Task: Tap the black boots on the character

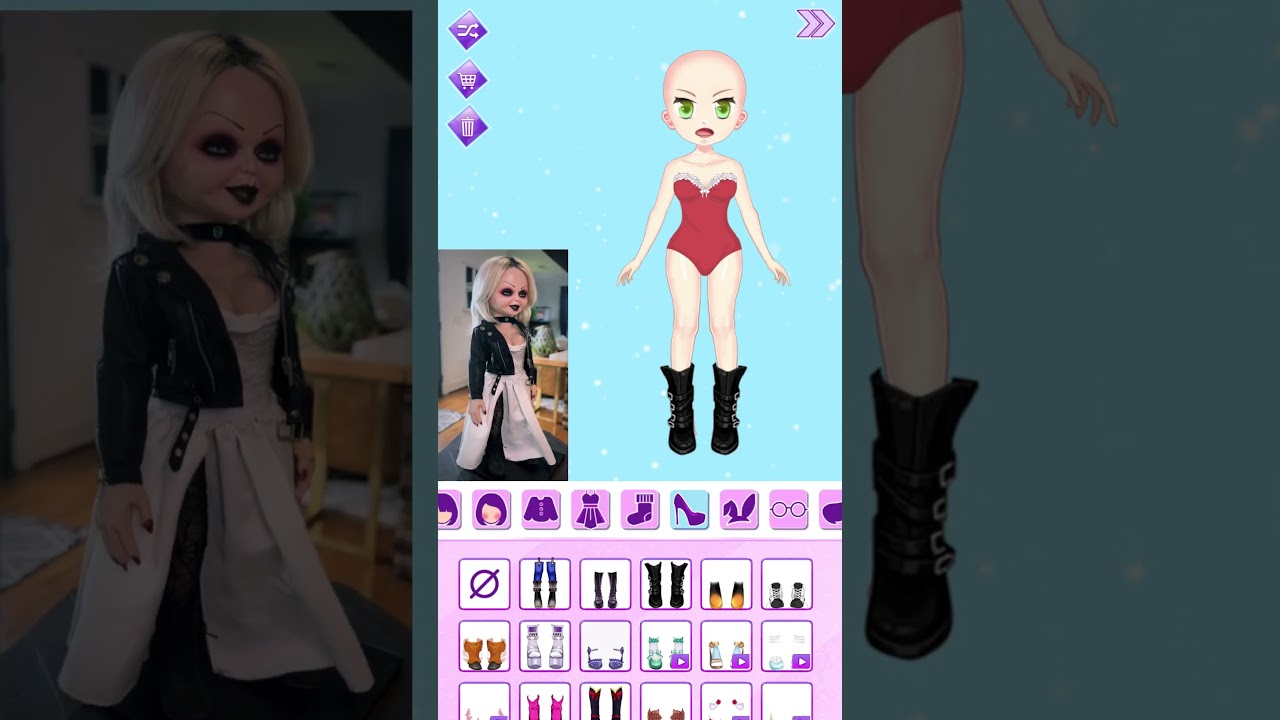Action: pos(704,409)
